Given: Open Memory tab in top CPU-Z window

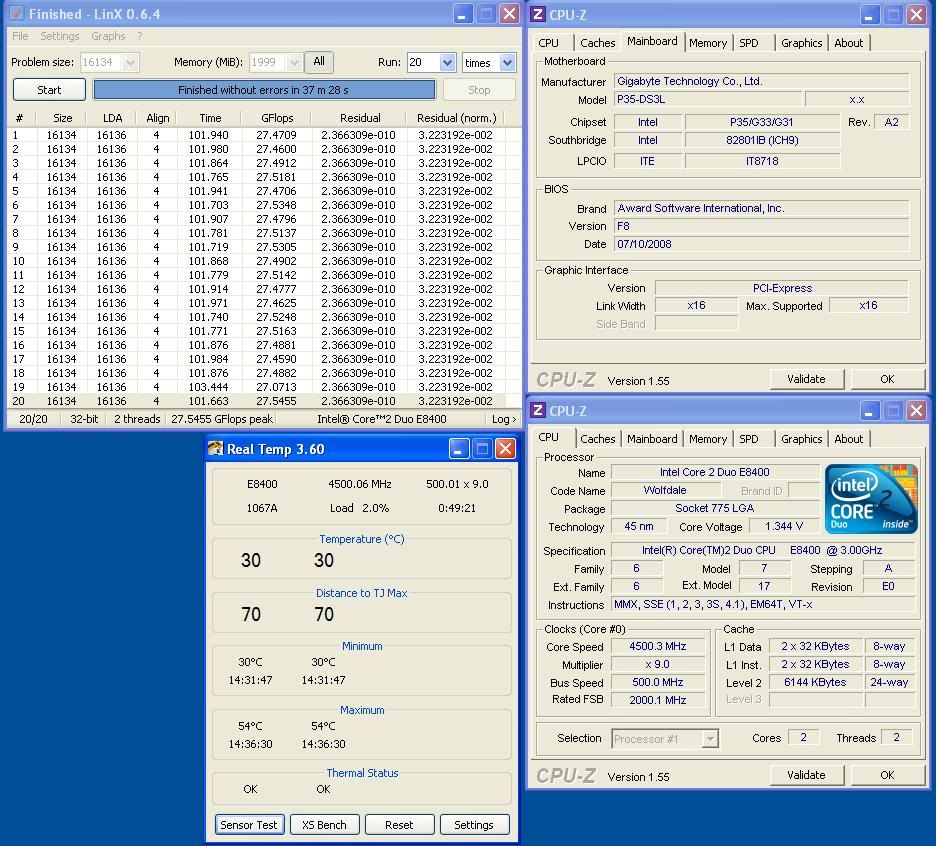Looking at the screenshot, I should (708, 43).
